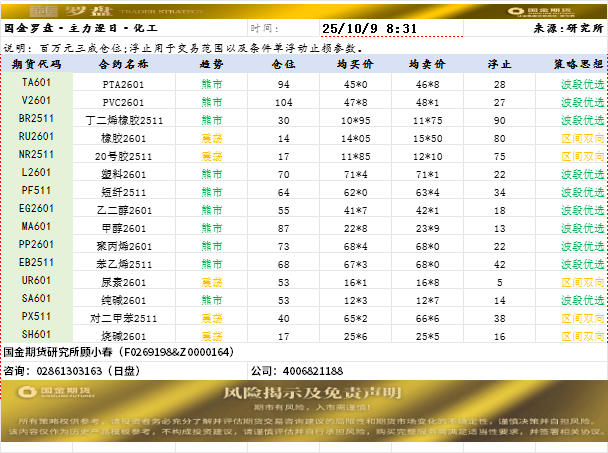Select the 20号胶2511 cell

point(124,156)
